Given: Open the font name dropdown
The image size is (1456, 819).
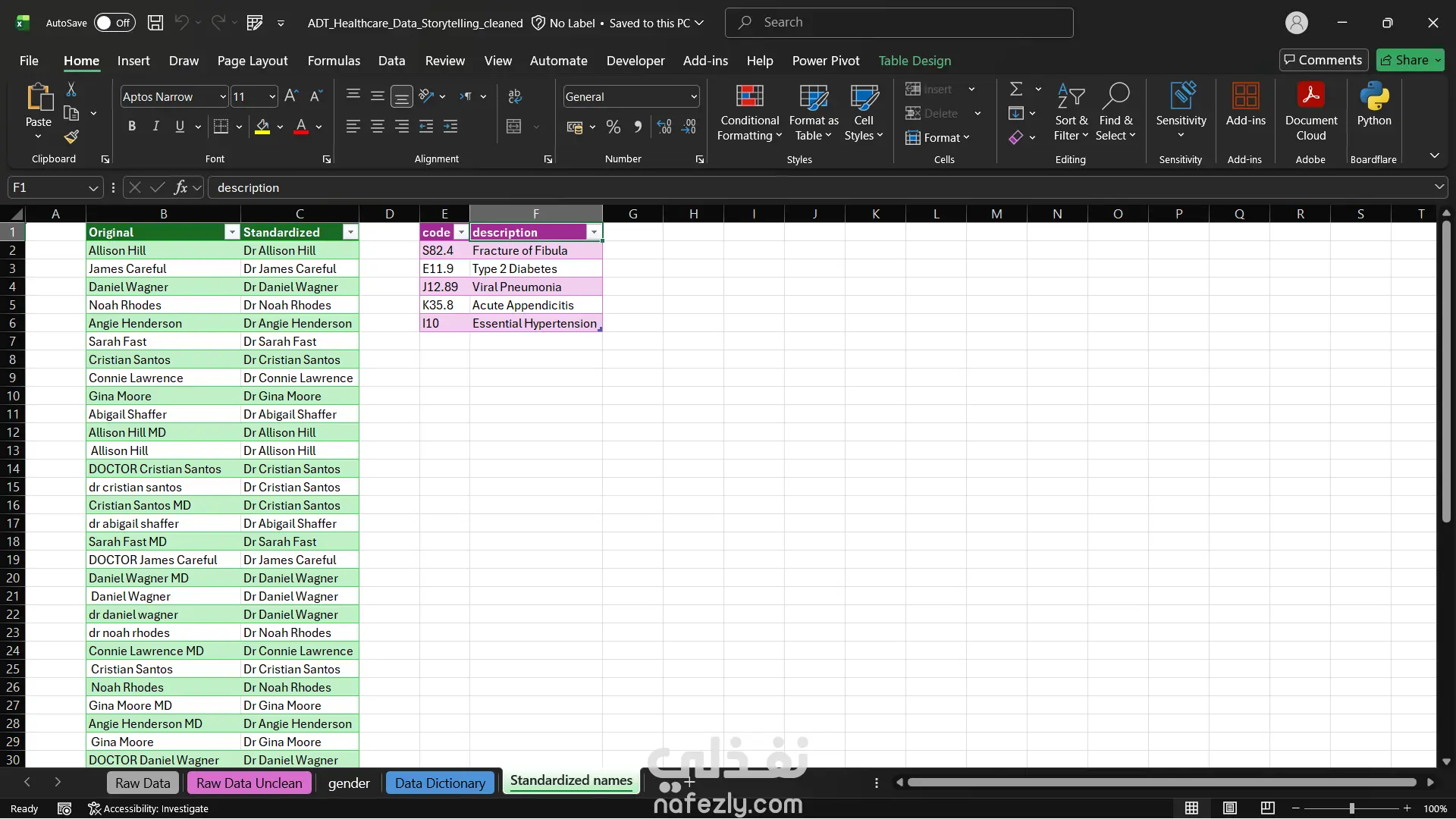Looking at the screenshot, I should [x=223, y=97].
